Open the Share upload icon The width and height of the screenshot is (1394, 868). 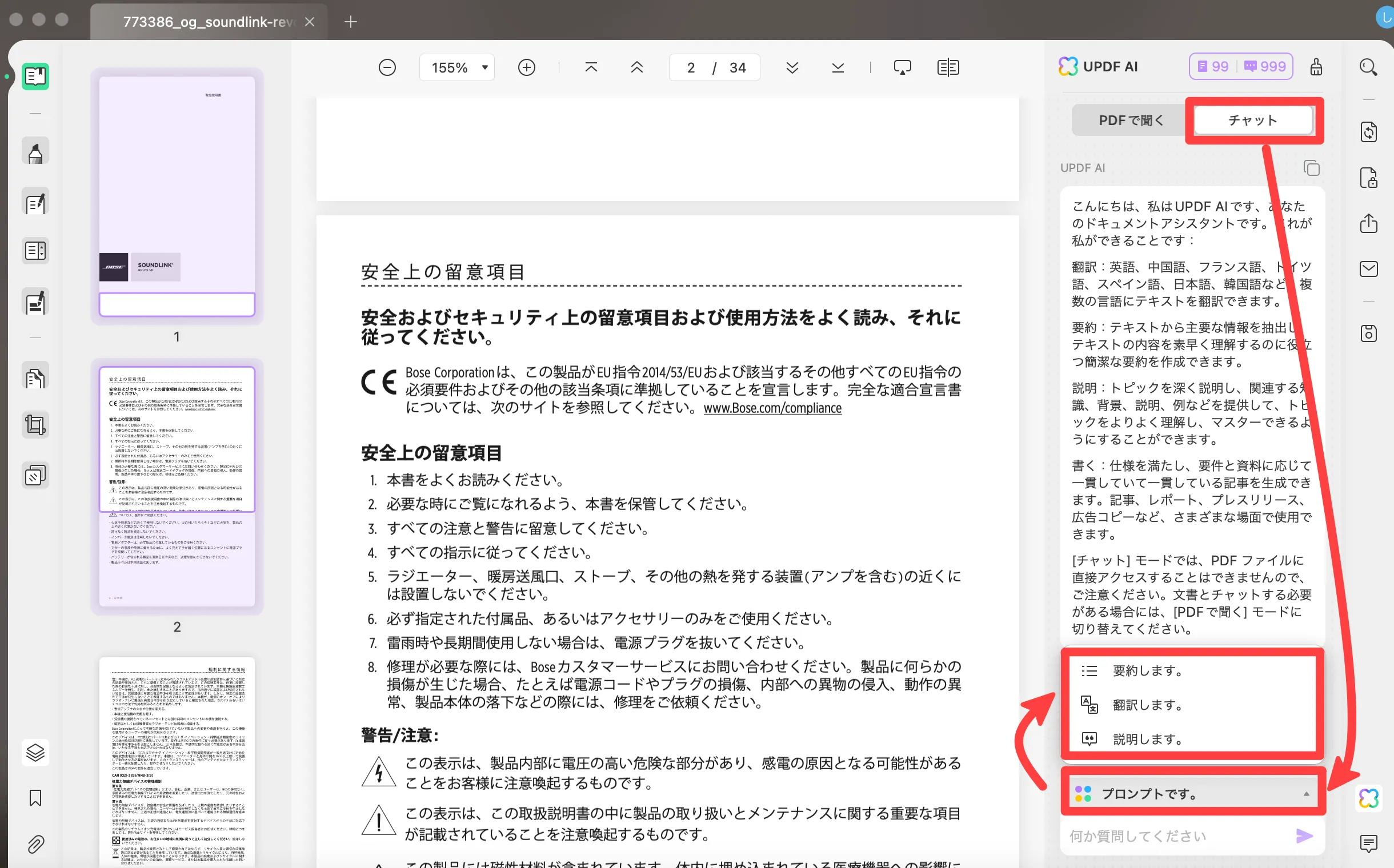point(1368,223)
